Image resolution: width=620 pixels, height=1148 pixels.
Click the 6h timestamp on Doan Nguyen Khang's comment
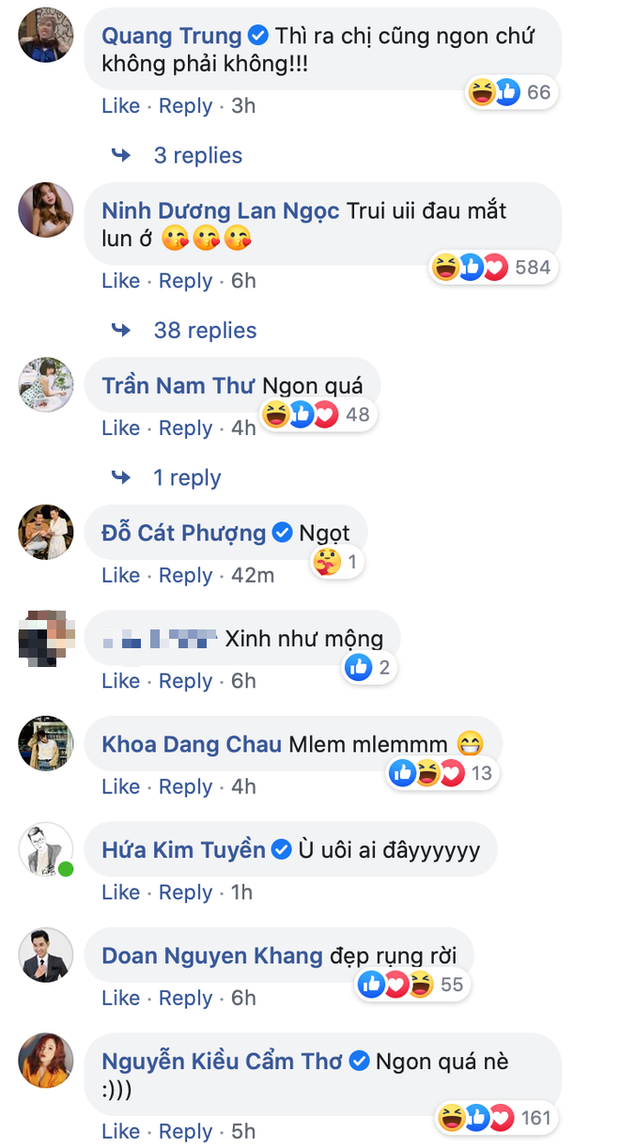(x=244, y=998)
